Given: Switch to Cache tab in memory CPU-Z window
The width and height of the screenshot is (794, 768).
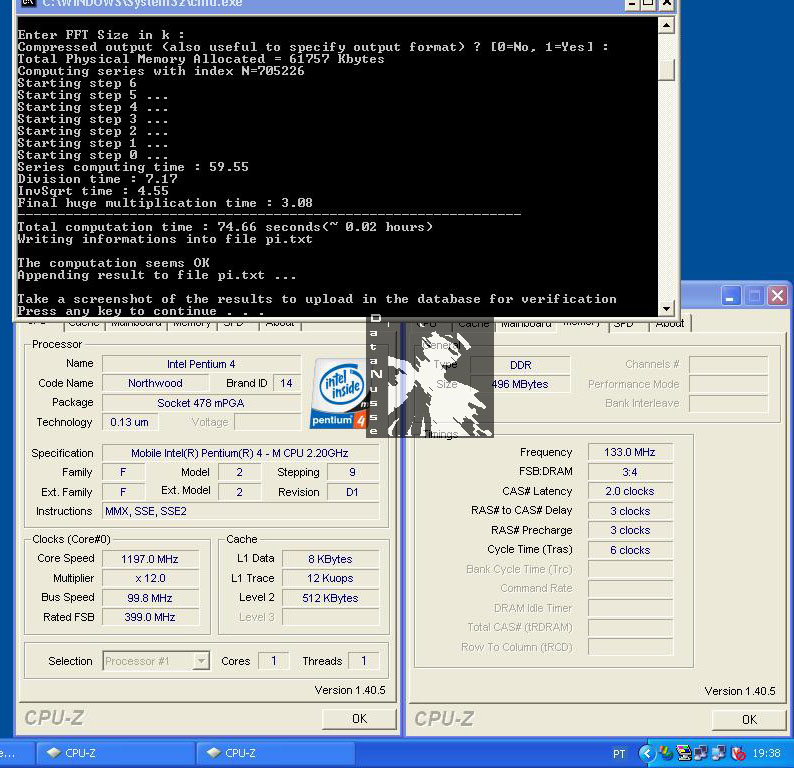Looking at the screenshot, I should (x=474, y=324).
